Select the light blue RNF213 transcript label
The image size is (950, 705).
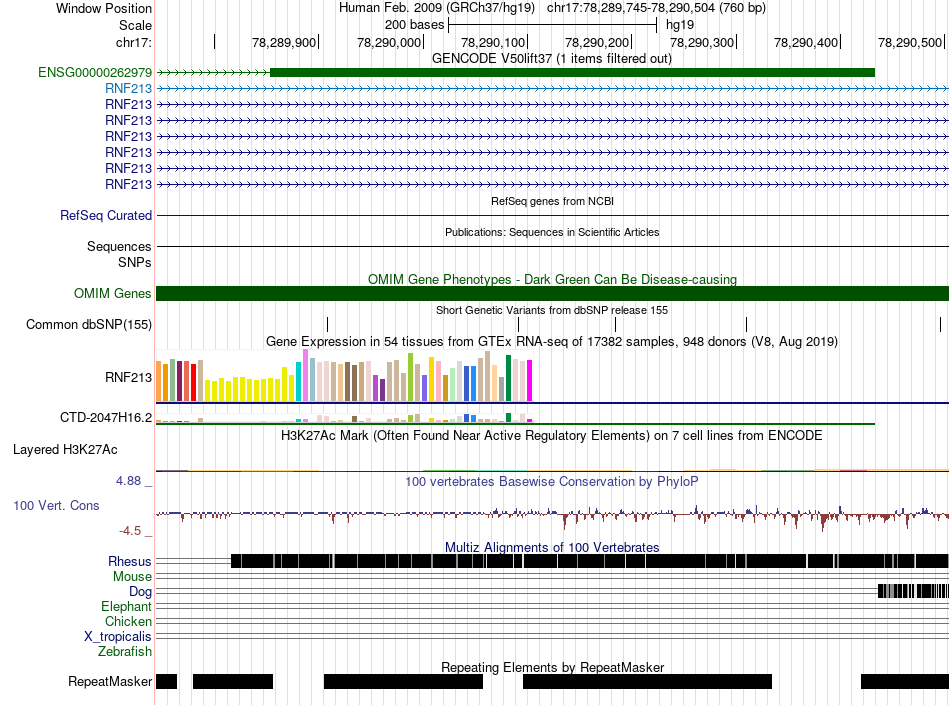pyautogui.click(x=128, y=88)
